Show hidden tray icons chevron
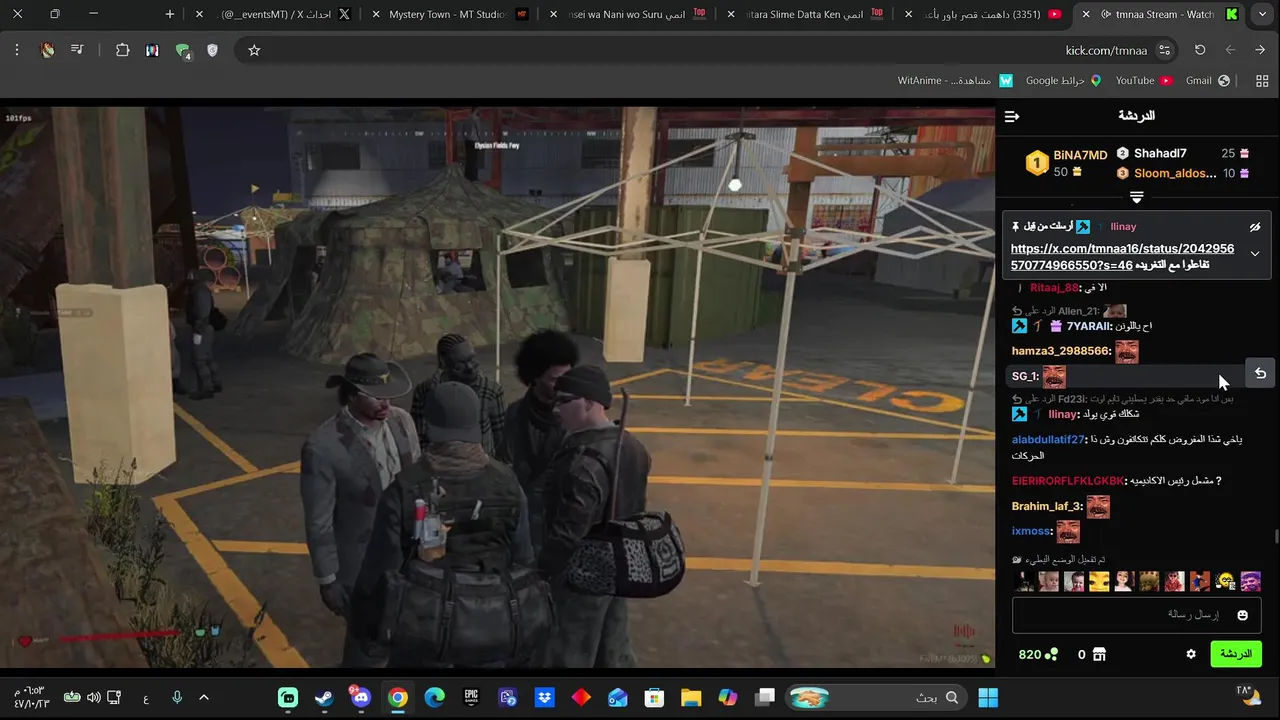 204,697
